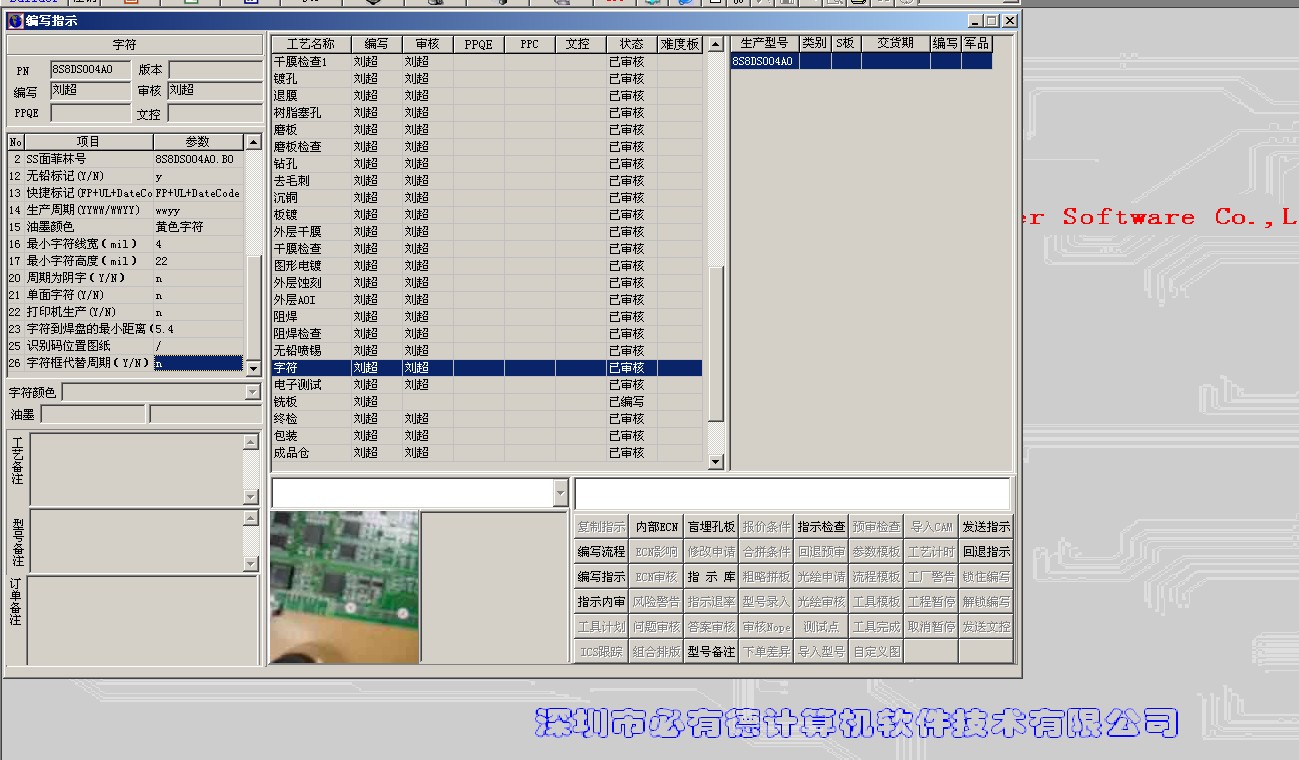Viewport: 1299px width, 760px height.
Task: Click the 工艺名称 column header
Action: click(x=311, y=44)
